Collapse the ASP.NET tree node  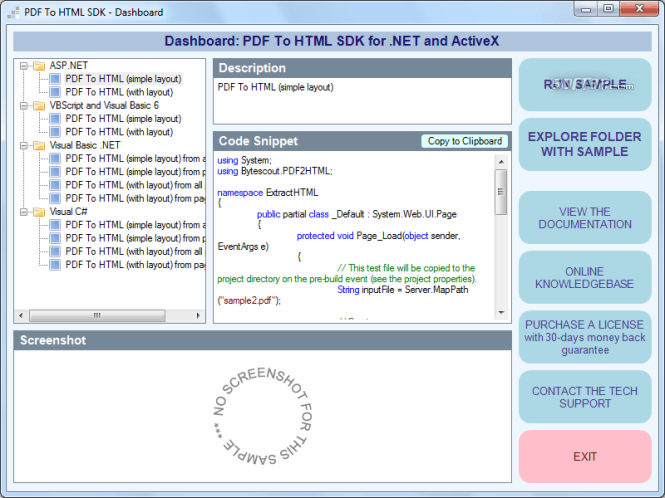click(24, 66)
